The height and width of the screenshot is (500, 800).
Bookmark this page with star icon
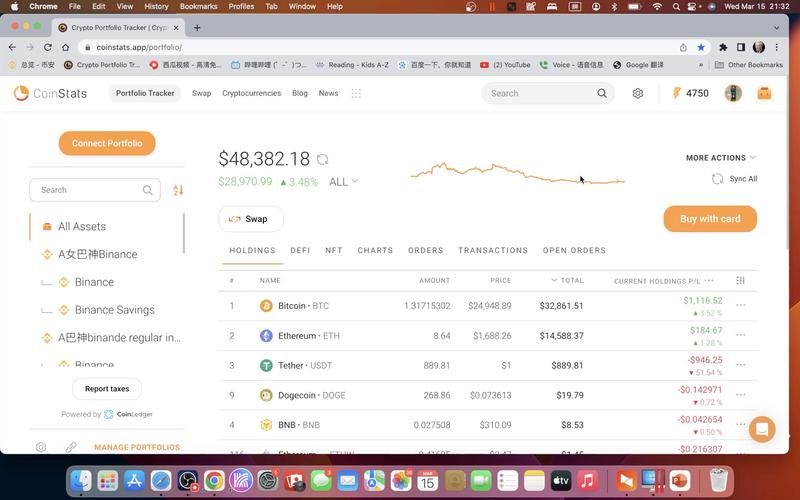[701, 47]
